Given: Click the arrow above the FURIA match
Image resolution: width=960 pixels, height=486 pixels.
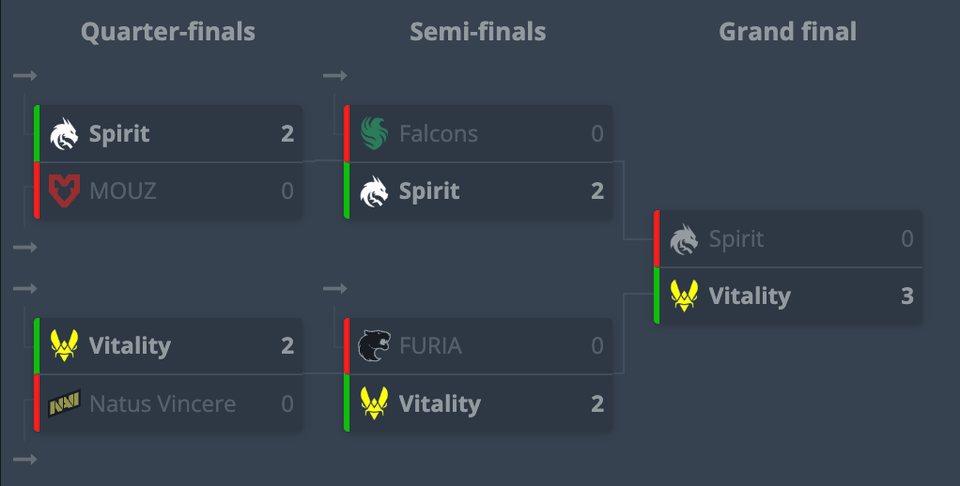Looking at the screenshot, I should [335, 289].
